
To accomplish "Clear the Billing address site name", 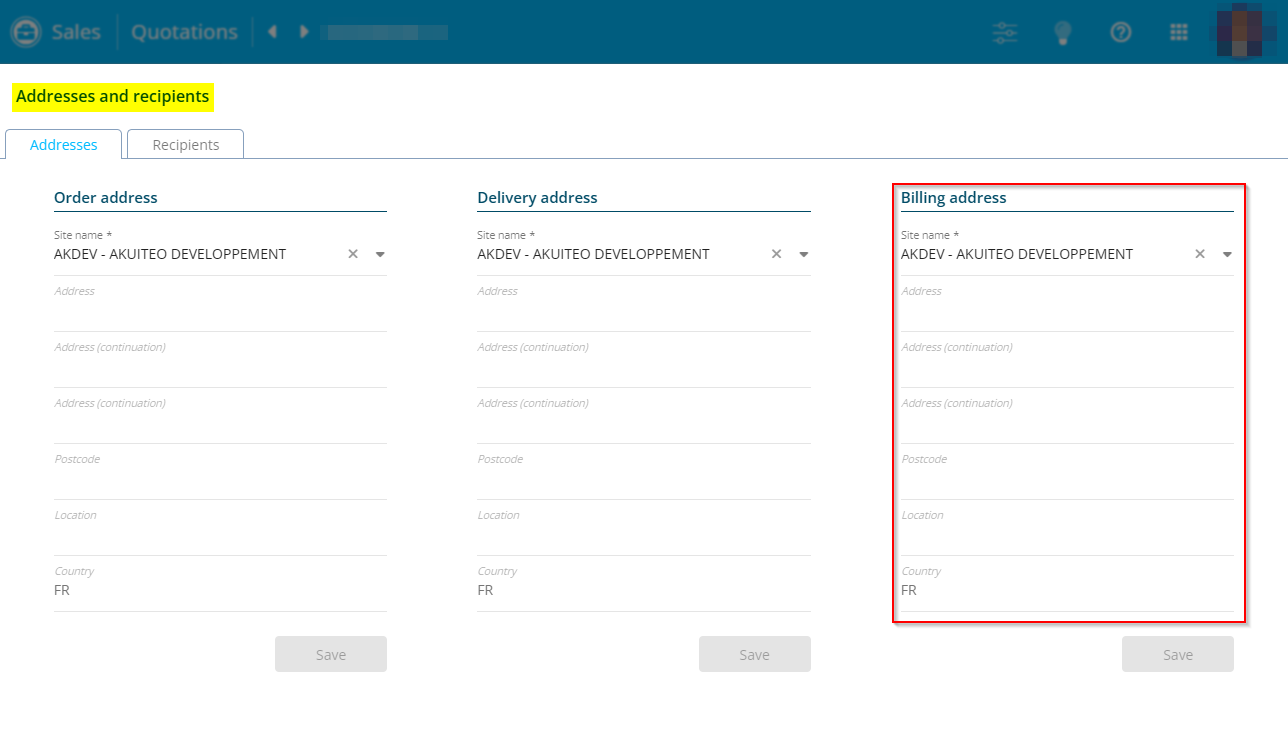I will [1200, 254].
